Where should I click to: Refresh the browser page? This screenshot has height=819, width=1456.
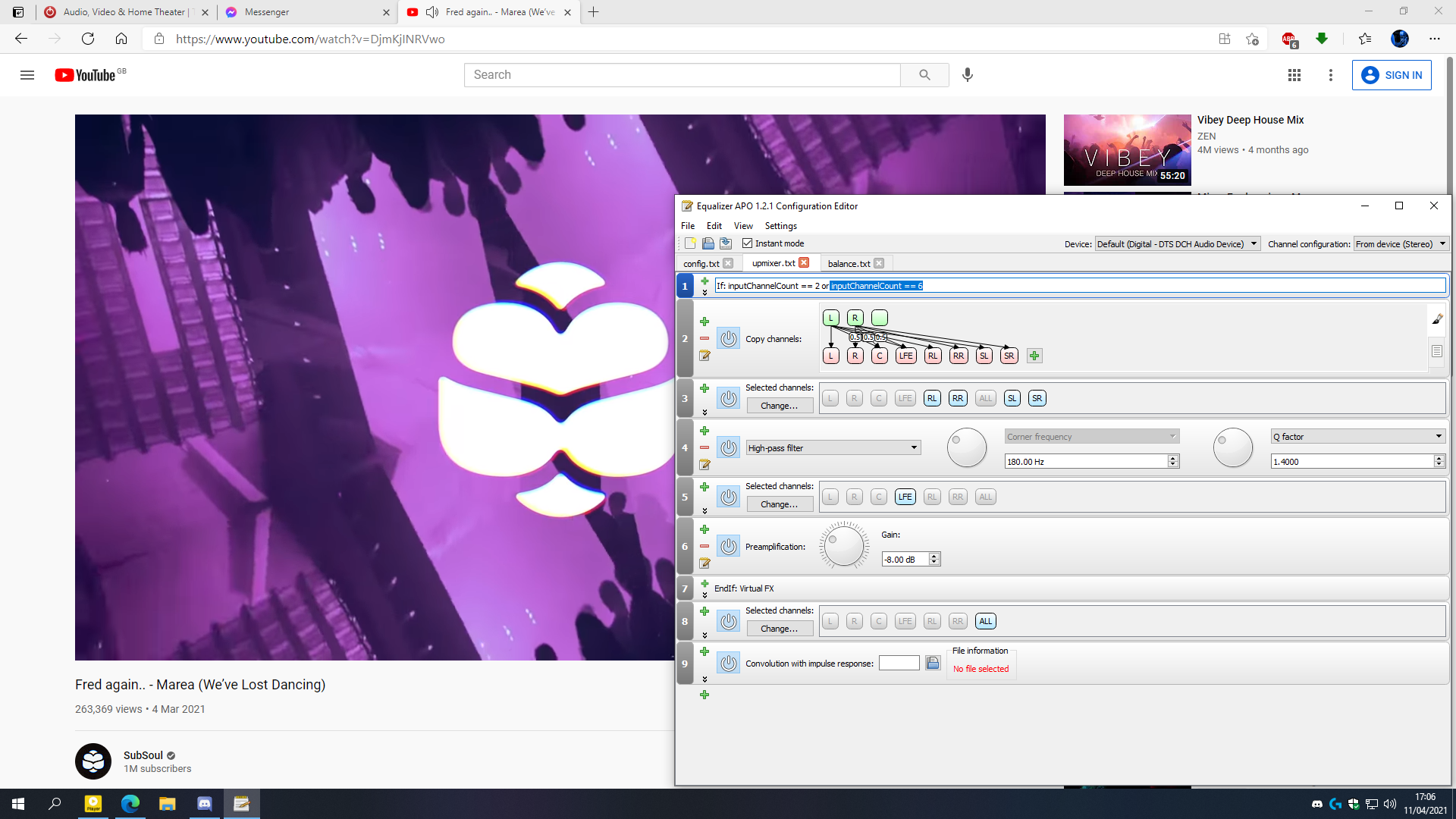tap(88, 39)
